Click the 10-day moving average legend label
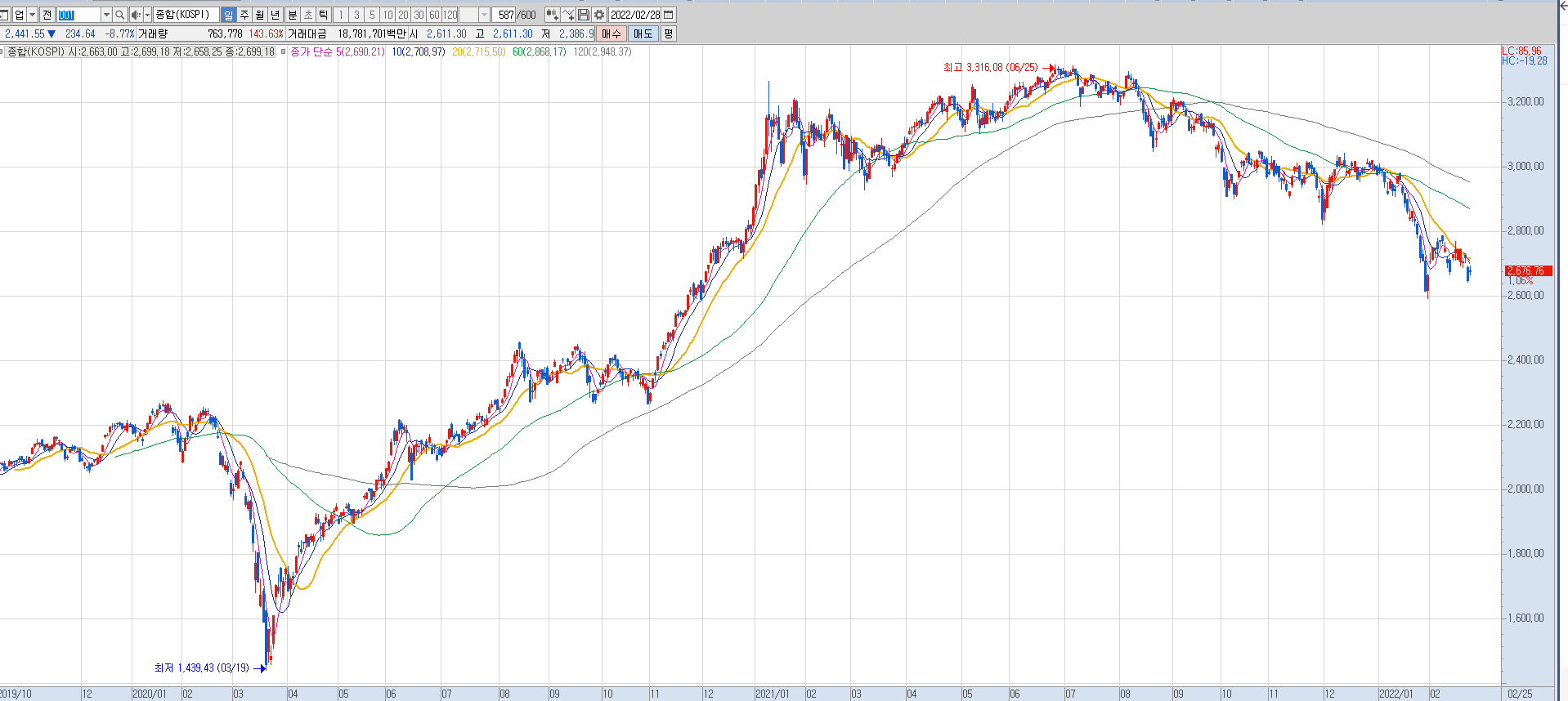 [x=419, y=51]
